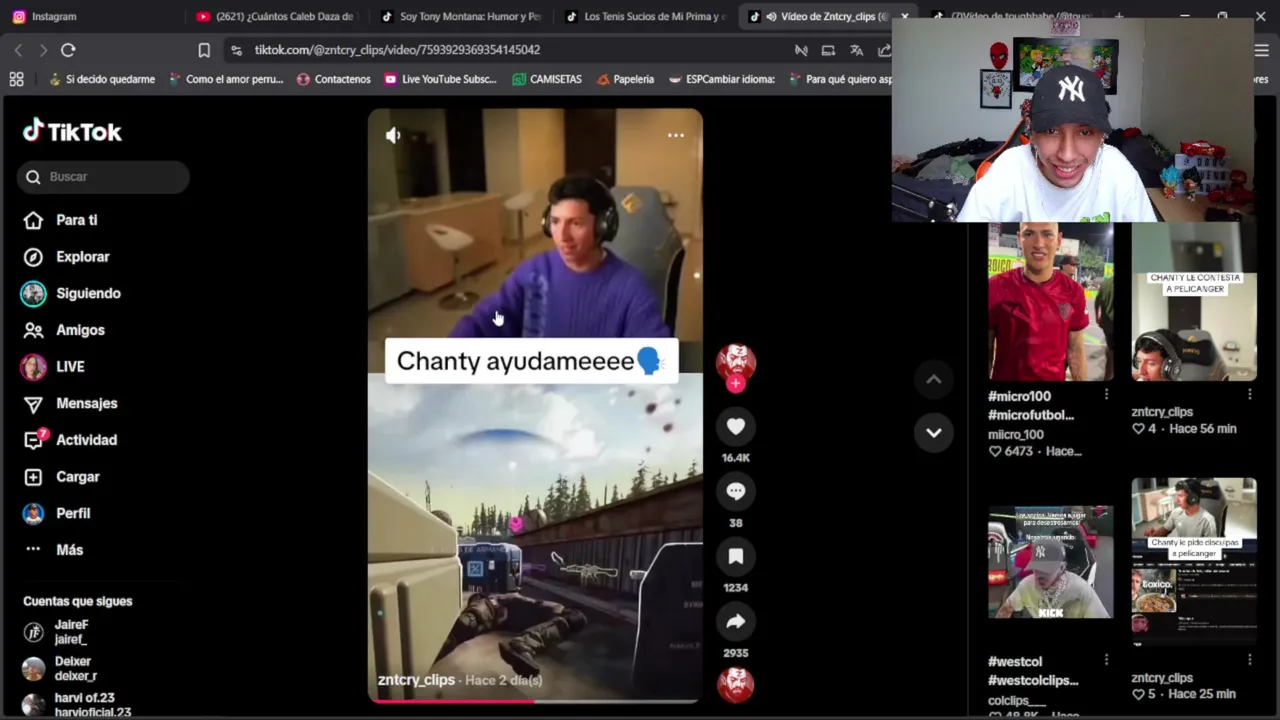The height and width of the screenshot is (720, 1280).
Task: Click Chanty ayudameeee caption text
Action: point(531,361)
